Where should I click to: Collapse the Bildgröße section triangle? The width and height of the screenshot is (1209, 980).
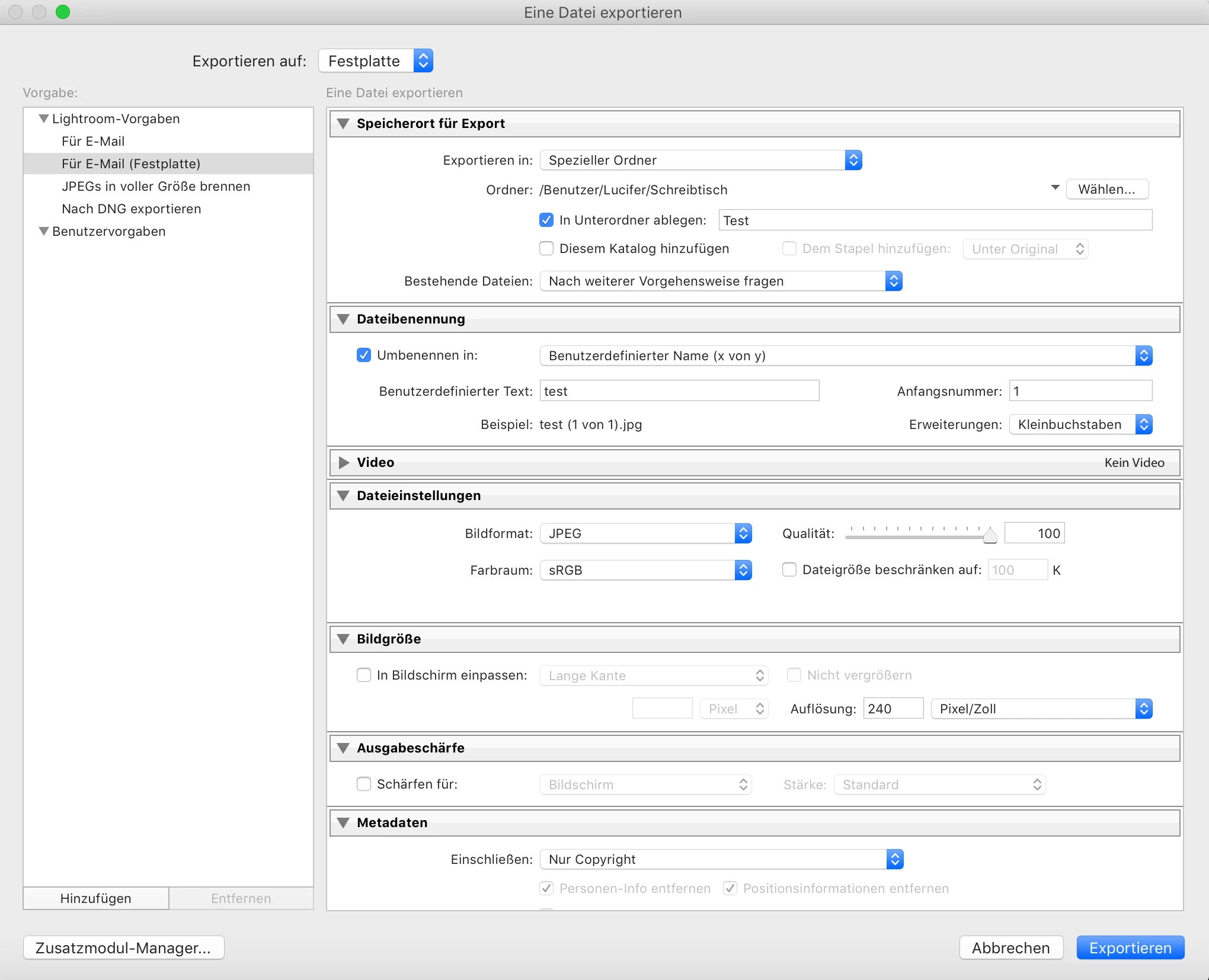343,639
